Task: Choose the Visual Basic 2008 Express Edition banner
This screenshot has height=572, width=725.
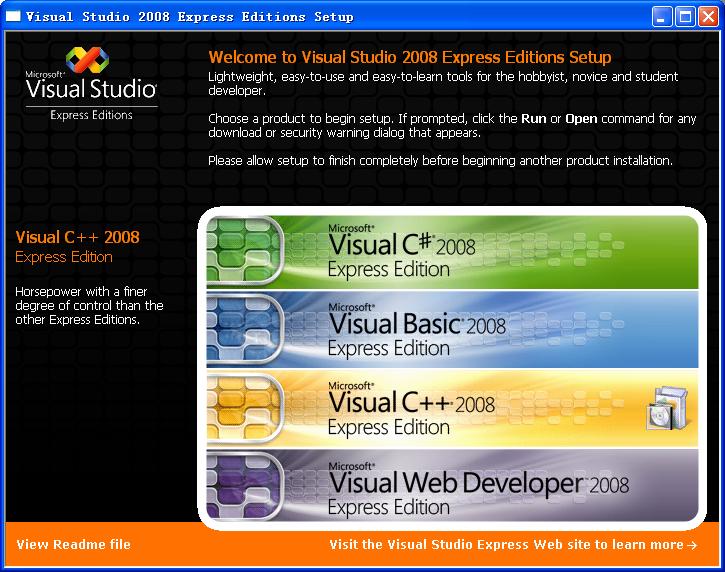Action: coord(452,330)
